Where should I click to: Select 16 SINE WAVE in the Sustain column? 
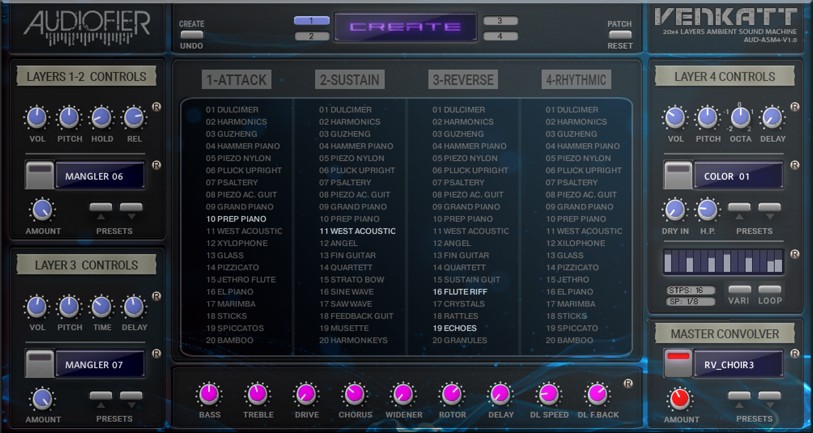pyautogui.click(x=346, y=291)
